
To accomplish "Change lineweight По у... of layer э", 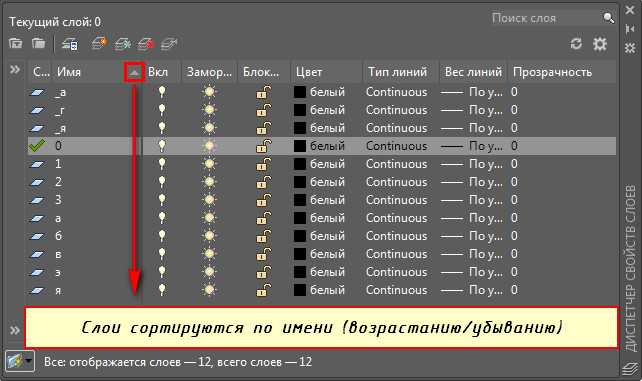I will [472, 272].
